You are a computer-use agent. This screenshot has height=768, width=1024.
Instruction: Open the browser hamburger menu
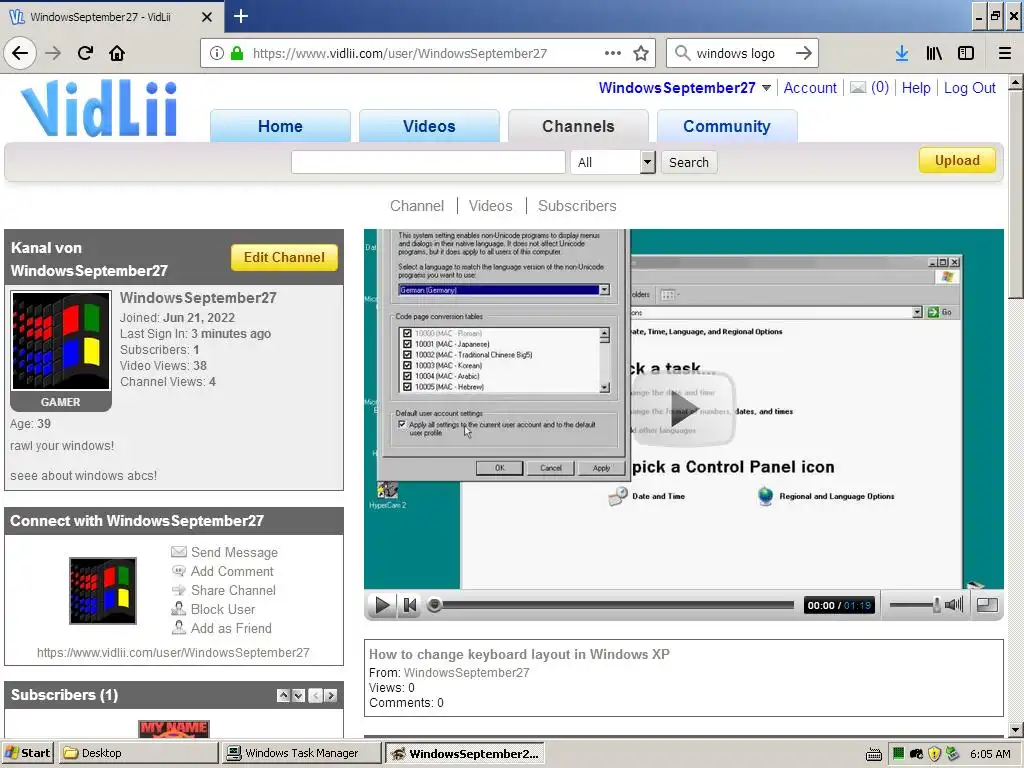1004,53
